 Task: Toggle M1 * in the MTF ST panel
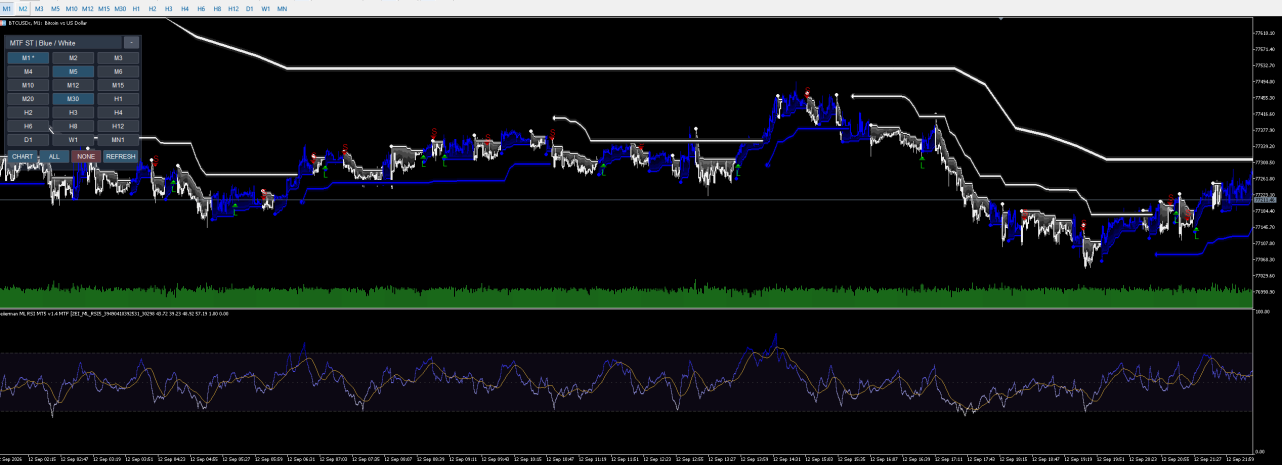(28, 58)
